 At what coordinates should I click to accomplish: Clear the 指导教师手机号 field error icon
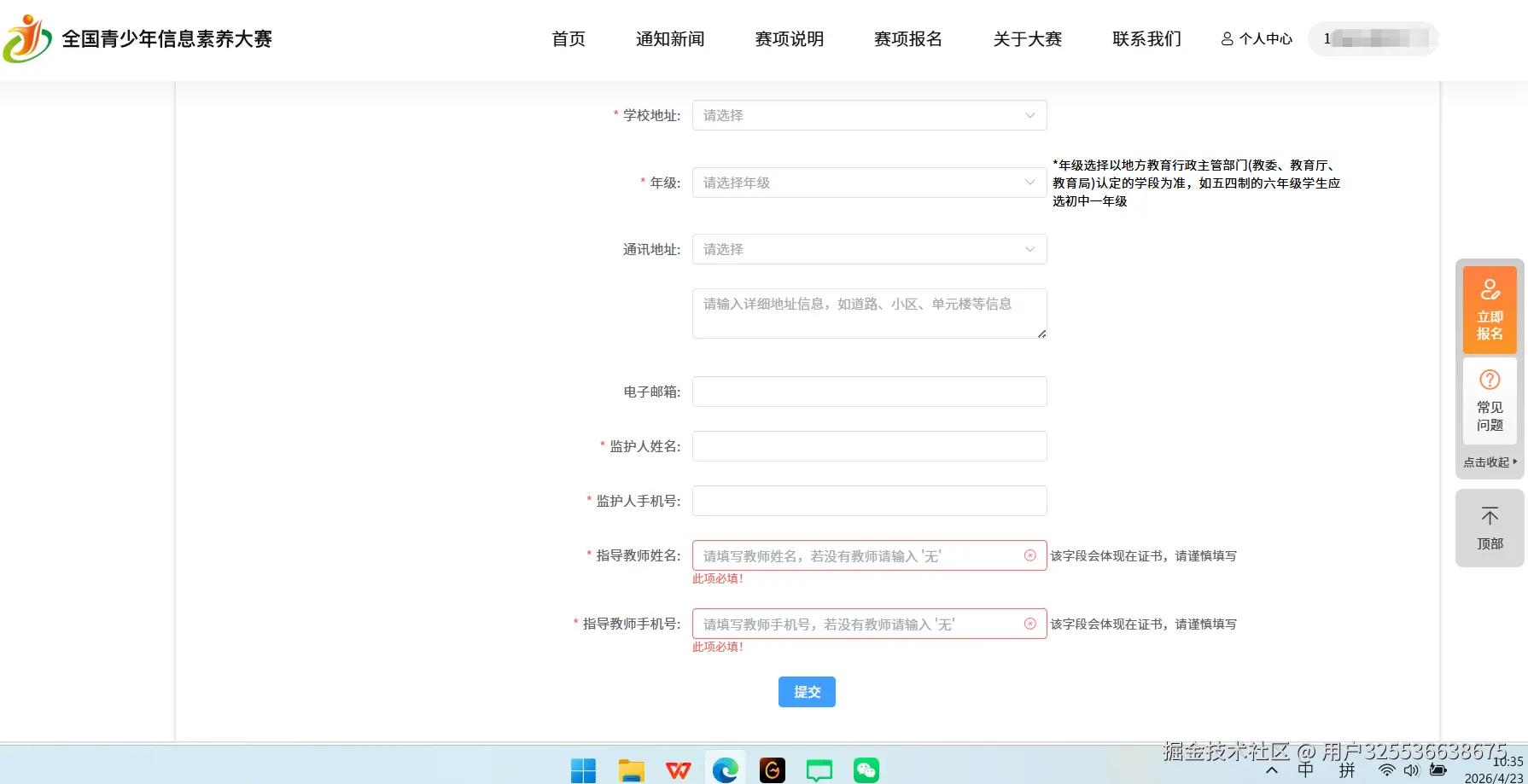[1030, 624]
